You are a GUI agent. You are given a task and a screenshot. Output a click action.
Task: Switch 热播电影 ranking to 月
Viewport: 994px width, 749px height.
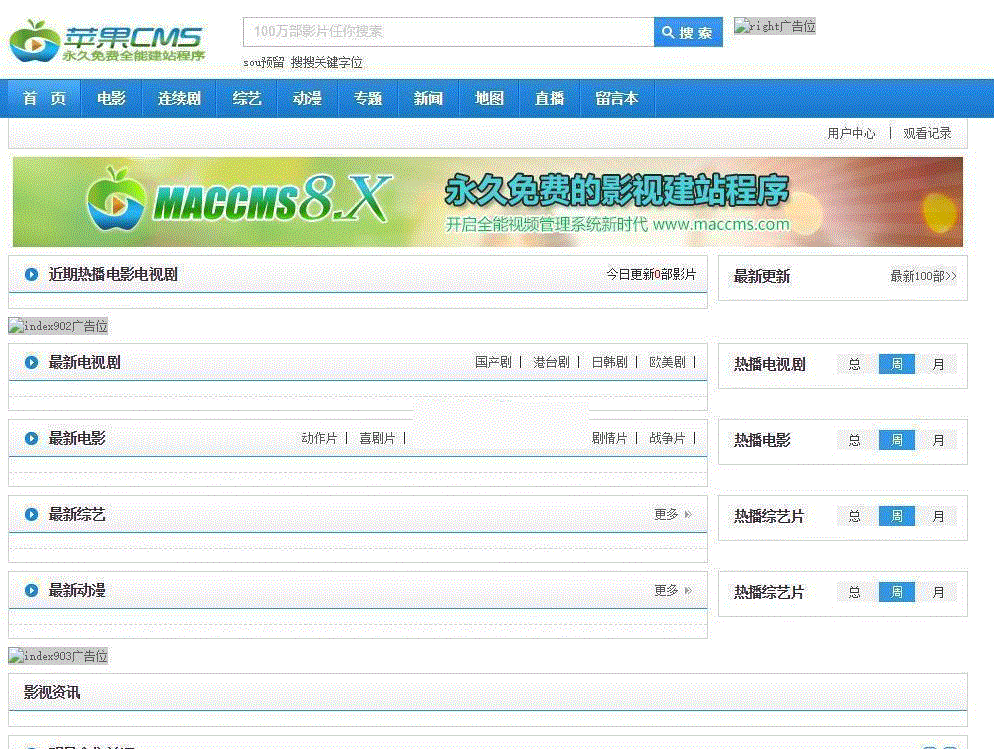pyautogui.click(x=938, y=440)
